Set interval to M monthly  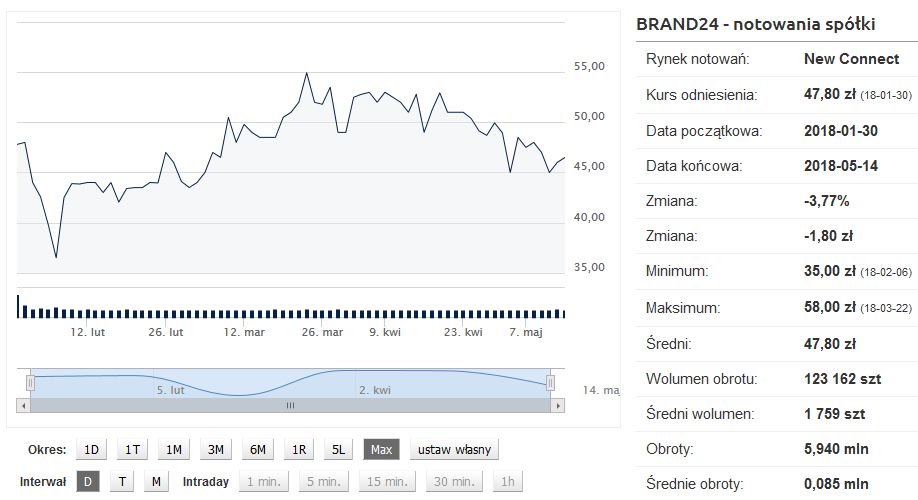pos(156,481)
